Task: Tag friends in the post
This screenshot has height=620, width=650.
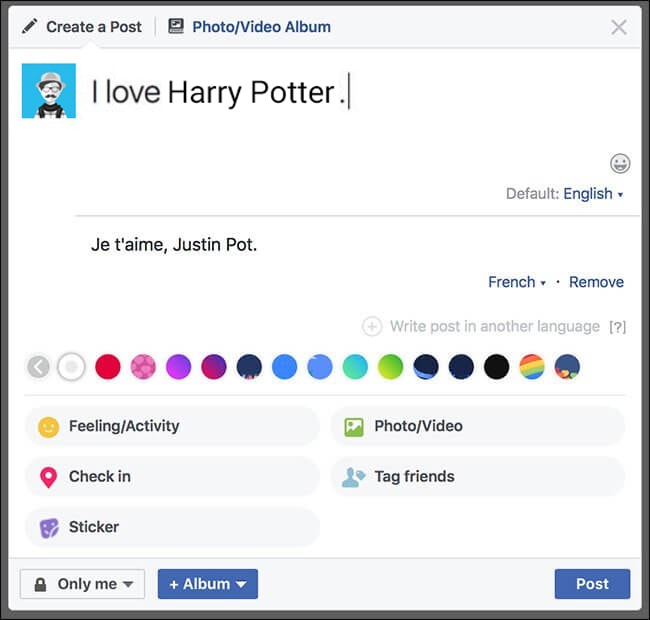Action: point(478,477)
